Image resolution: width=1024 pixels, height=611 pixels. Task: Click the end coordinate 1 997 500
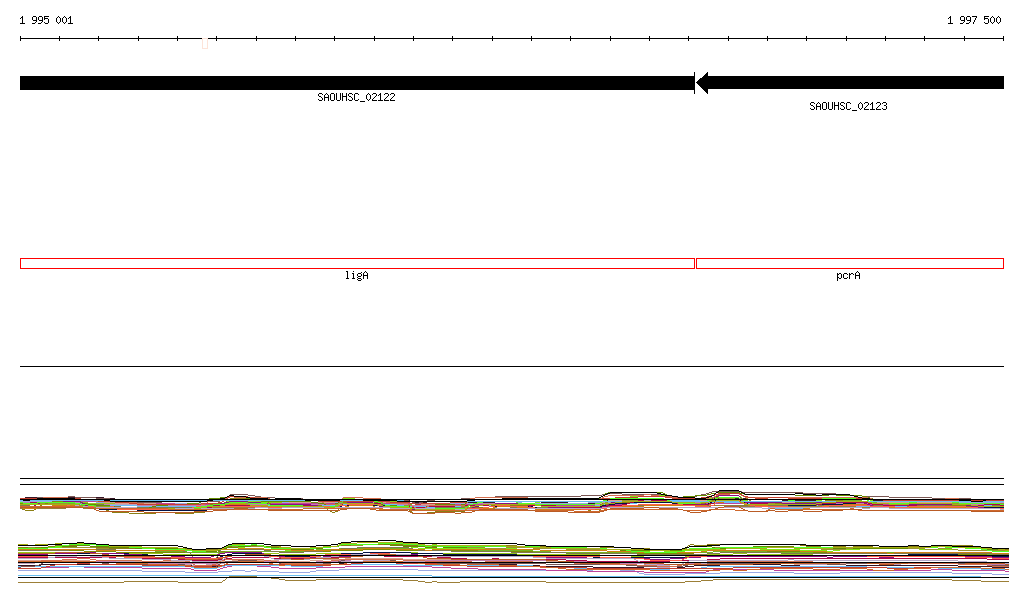coord(974,20)
